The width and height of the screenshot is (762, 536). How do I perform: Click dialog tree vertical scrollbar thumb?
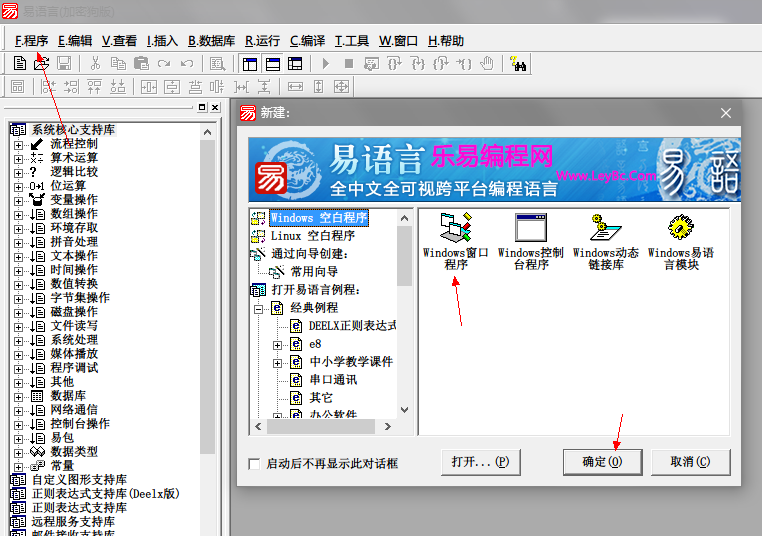404,256
